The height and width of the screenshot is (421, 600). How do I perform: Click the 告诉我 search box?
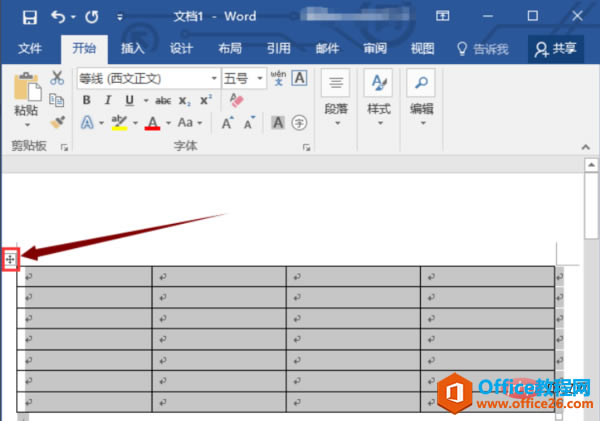483,49
